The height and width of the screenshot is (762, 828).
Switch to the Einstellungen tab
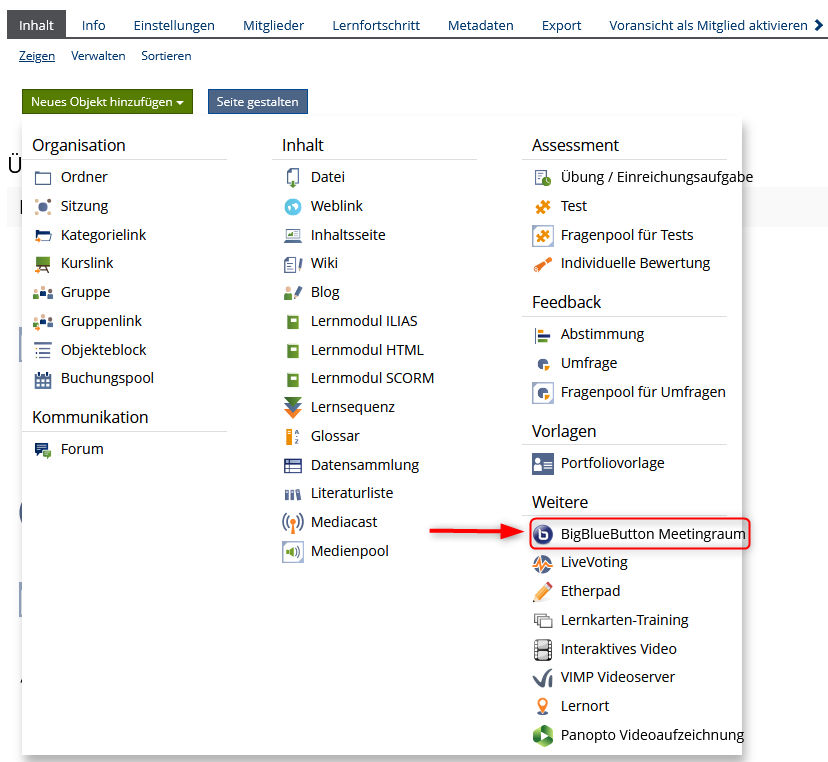coord(174,25)
